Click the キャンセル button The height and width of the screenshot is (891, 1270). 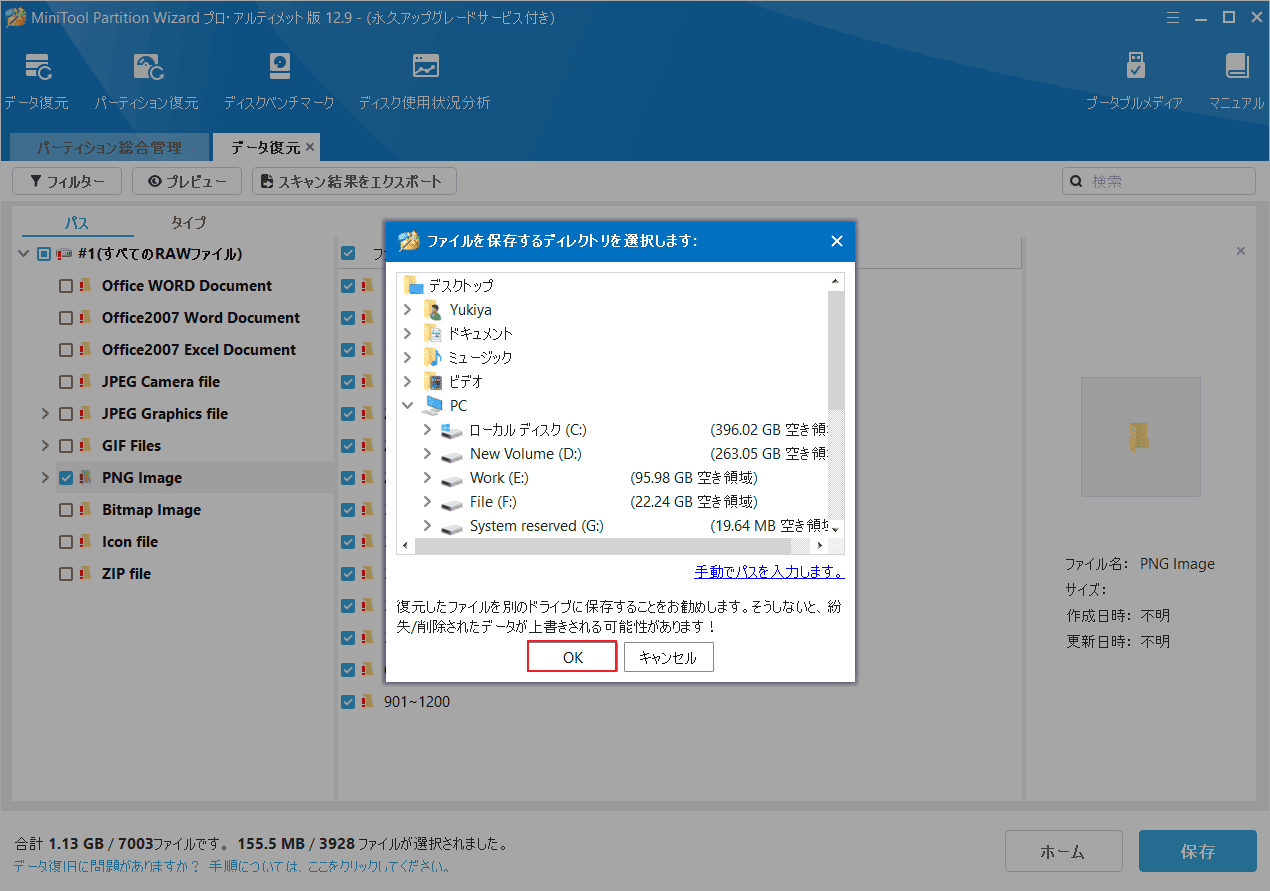[668, 657]
